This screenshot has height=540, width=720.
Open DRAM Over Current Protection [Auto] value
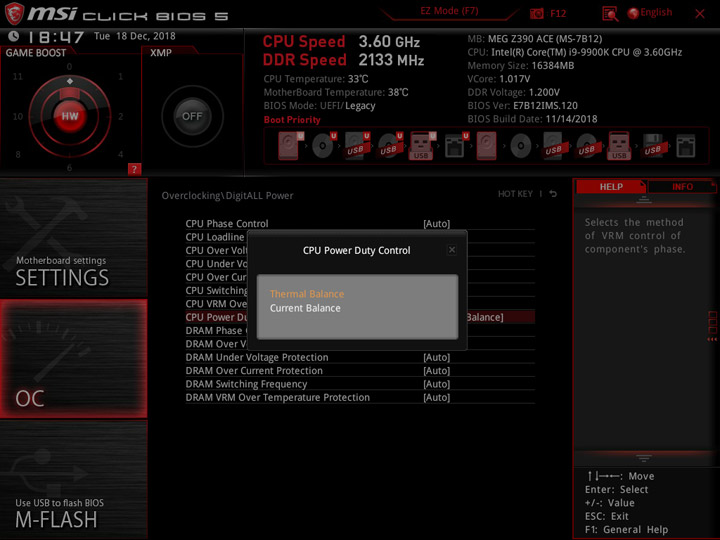(436, 371)
